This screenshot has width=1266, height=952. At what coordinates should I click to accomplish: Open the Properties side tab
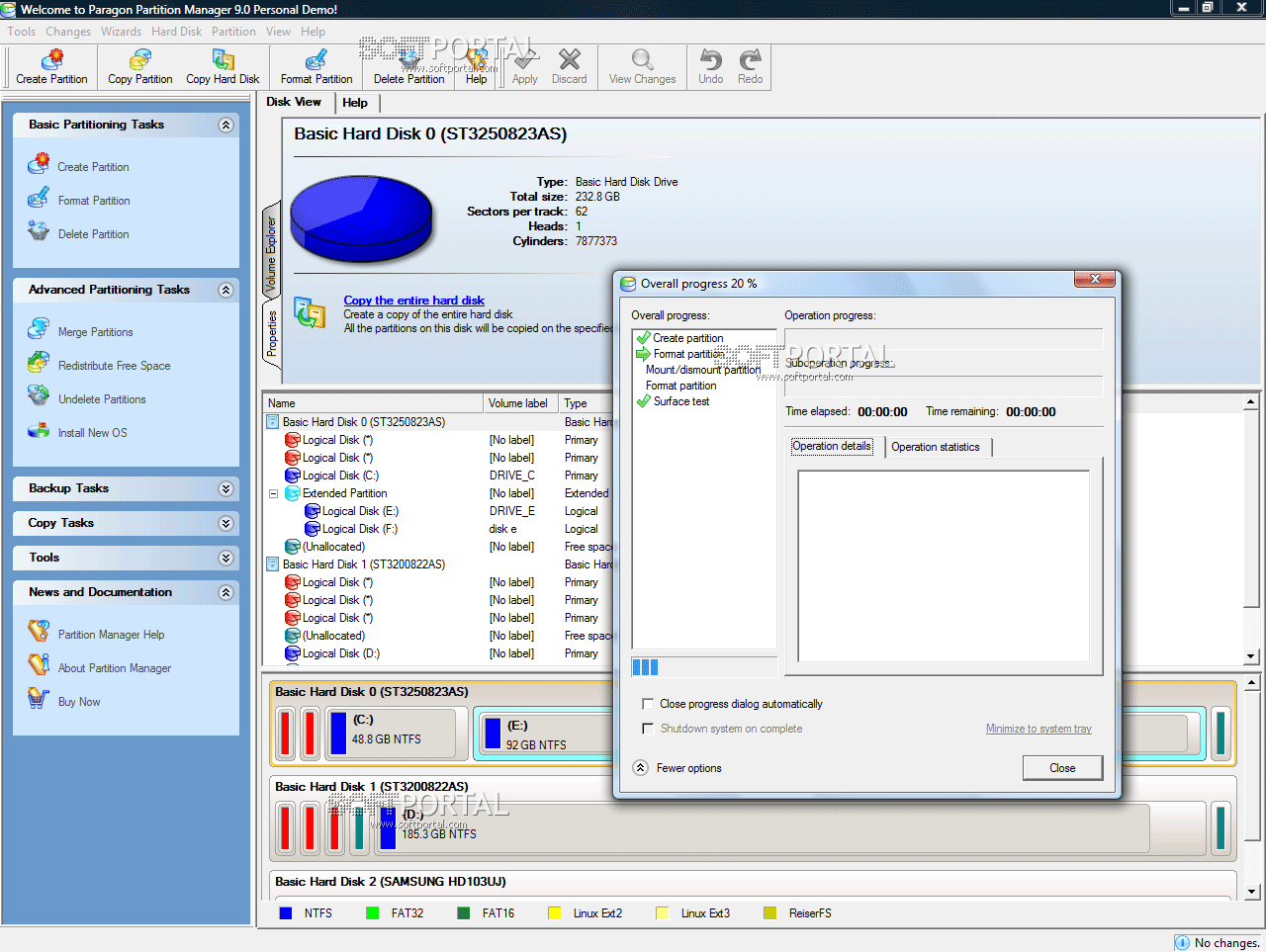(x=271, y=333)
